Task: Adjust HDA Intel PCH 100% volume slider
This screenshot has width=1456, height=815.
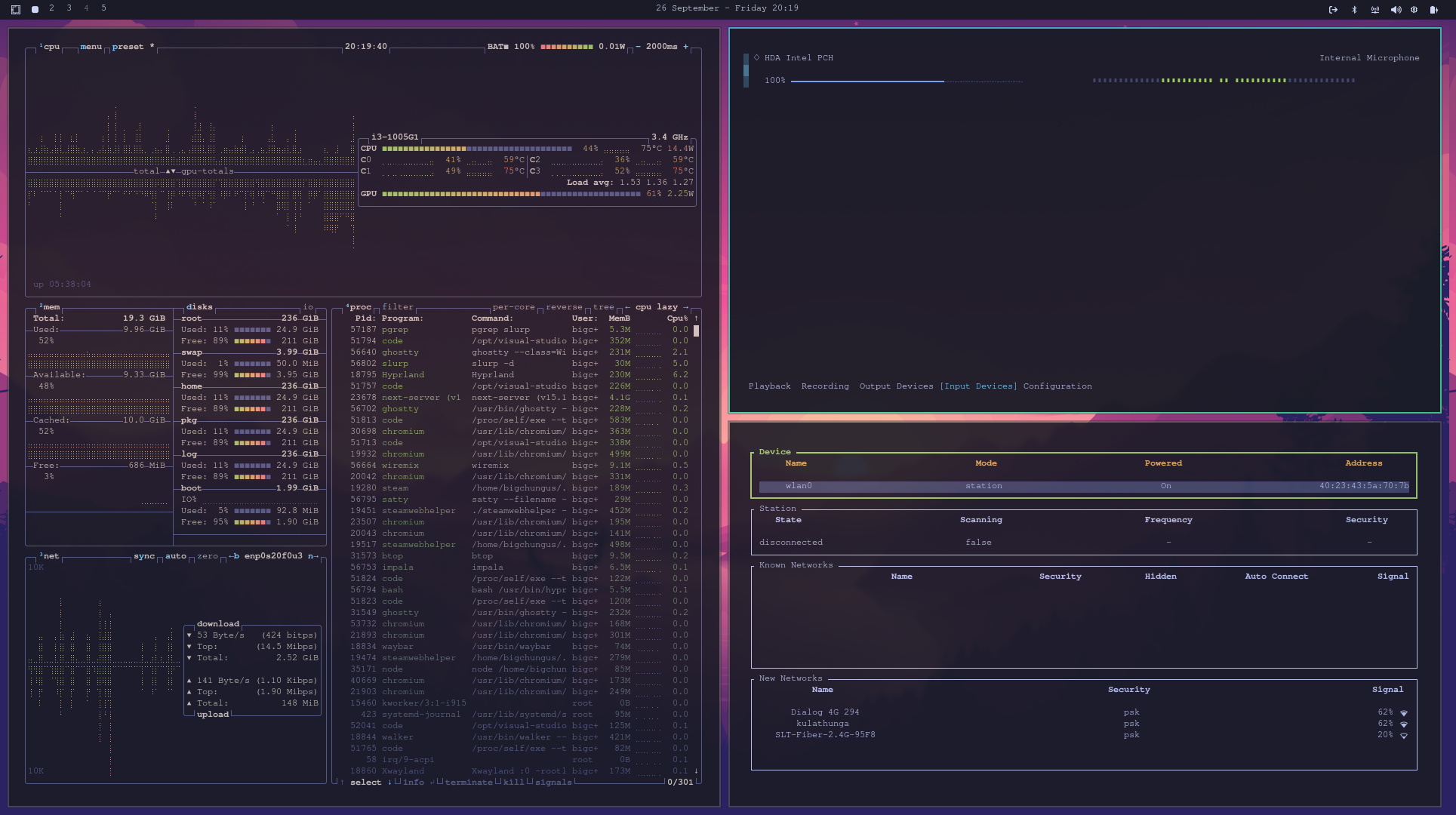Action: [906, 81]
